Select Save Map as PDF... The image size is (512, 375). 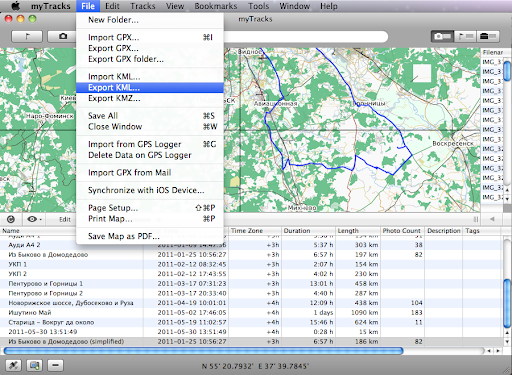(150, 236)
